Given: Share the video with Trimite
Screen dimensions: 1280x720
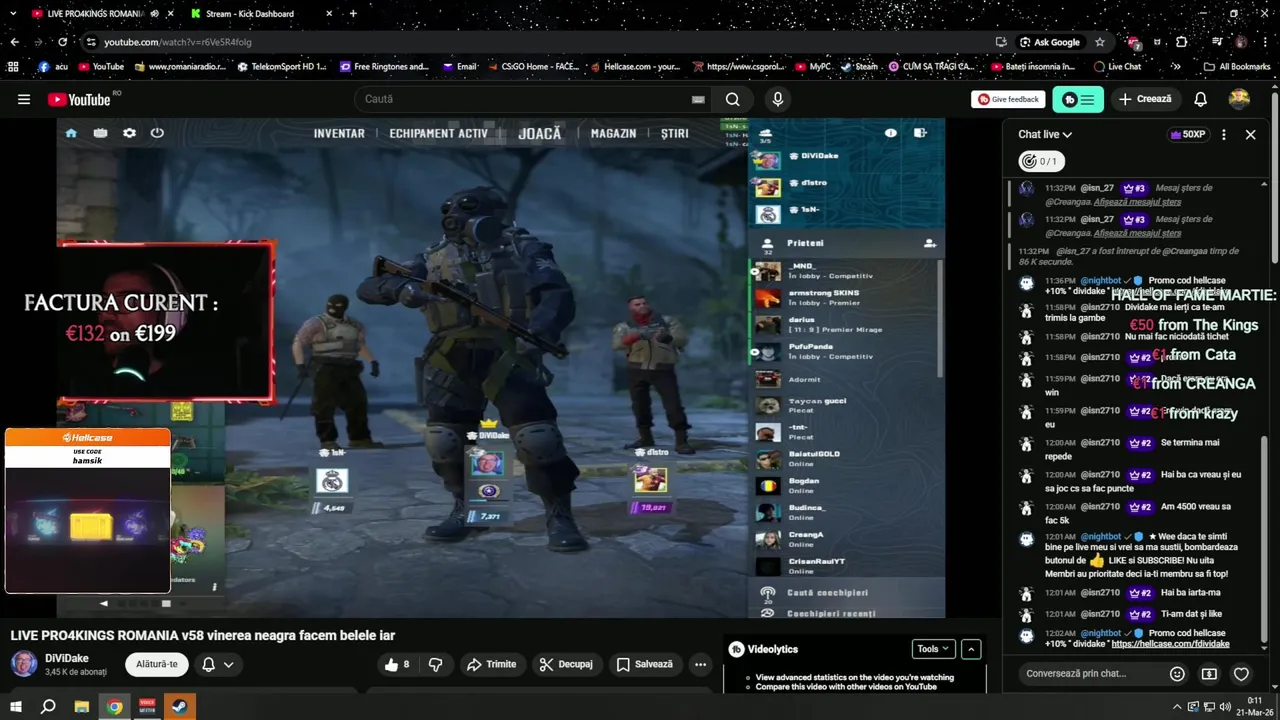Looking at the screenshot, I should point(491,664).
